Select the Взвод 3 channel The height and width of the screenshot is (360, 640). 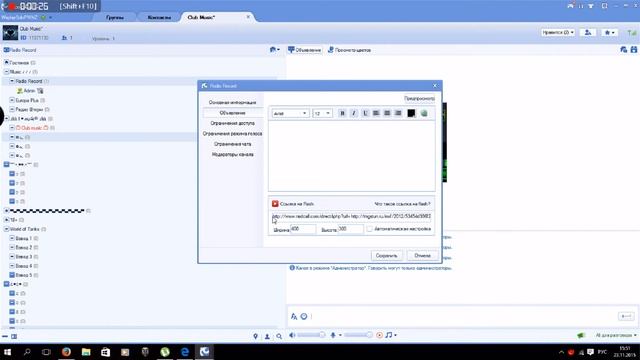pos(24,257)
